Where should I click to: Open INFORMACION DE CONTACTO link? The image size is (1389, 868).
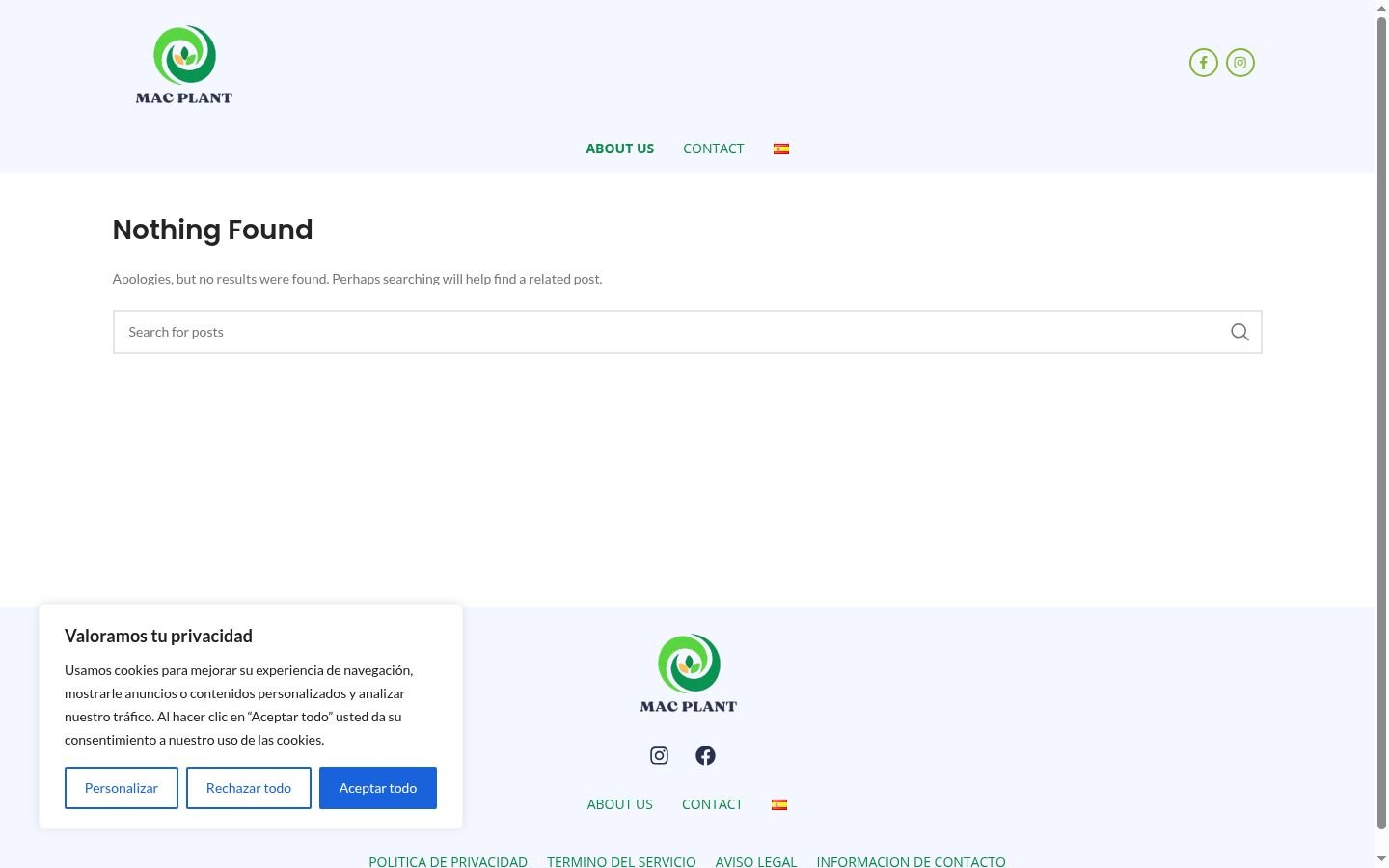911,861
